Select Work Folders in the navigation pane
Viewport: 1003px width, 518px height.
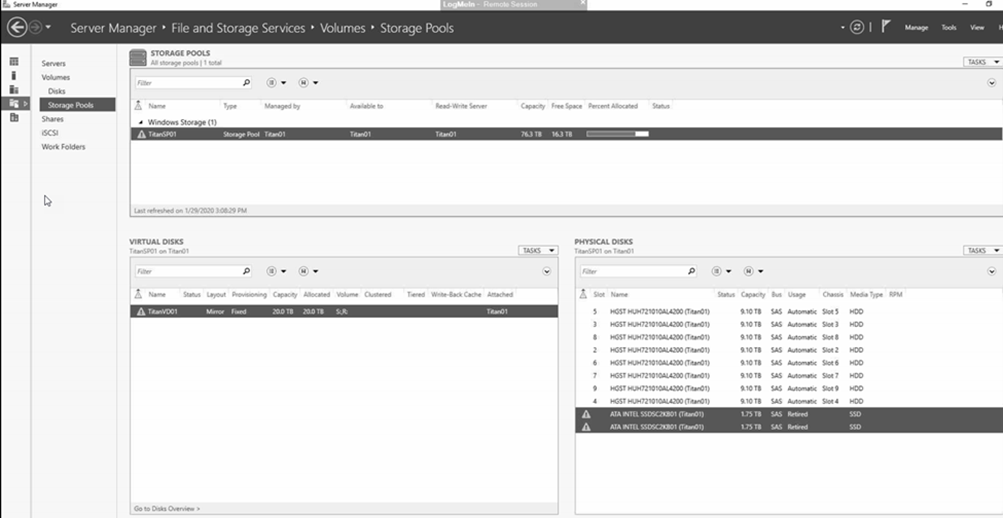63,147
